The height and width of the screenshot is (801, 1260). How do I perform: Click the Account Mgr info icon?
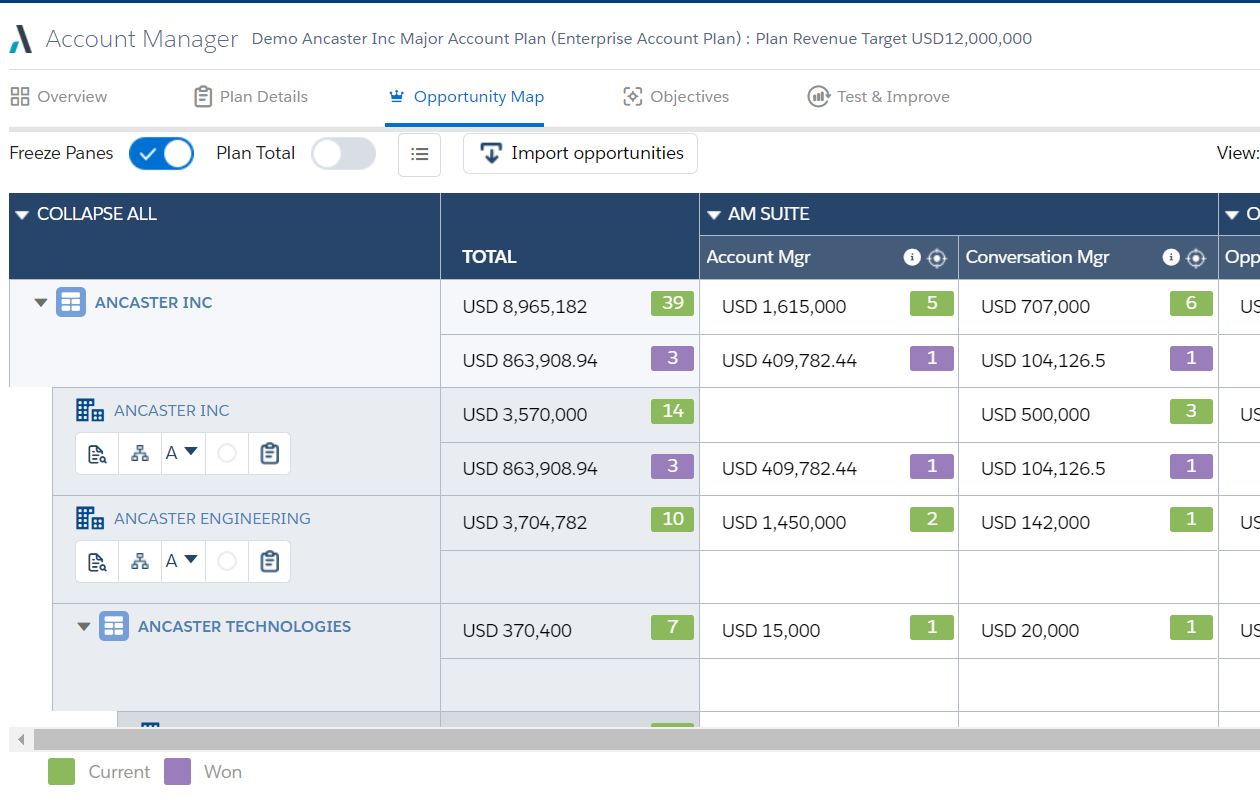(912, 257)
